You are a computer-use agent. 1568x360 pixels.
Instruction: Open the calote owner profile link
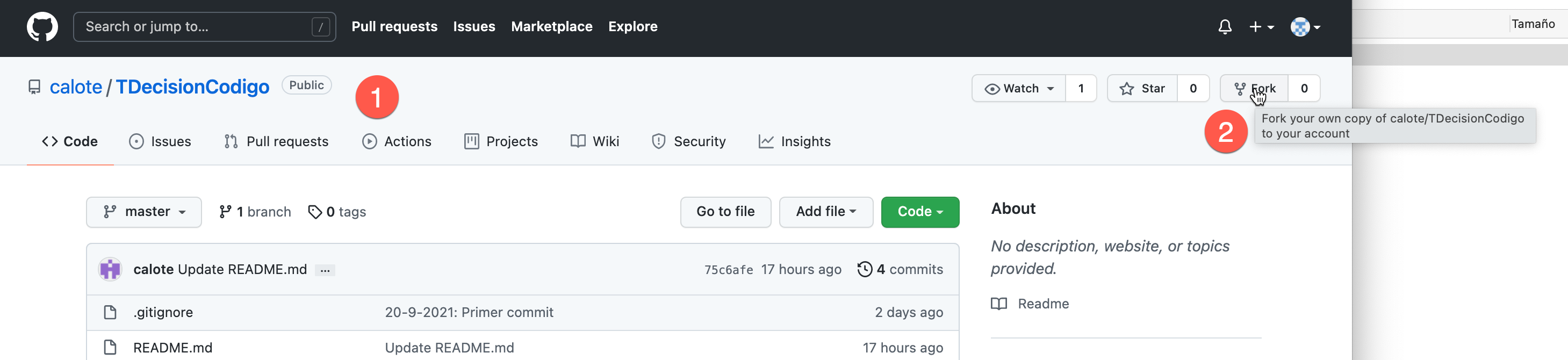[75, 87]
